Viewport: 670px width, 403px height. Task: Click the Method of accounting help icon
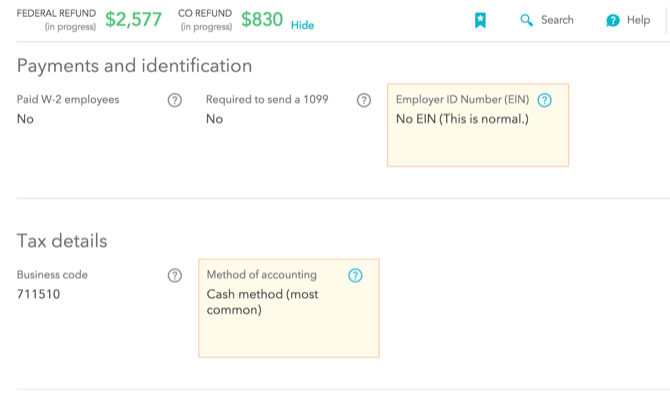[355, 275]
